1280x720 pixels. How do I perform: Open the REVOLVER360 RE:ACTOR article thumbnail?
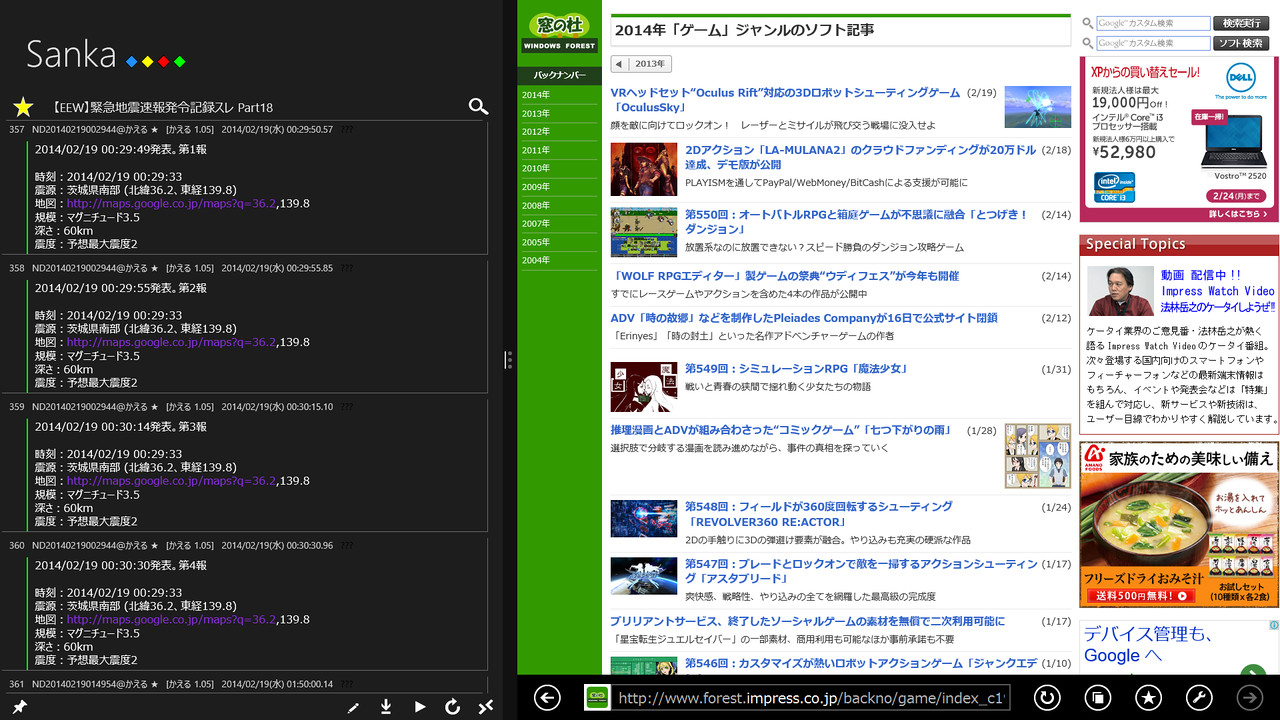(644, 519)
